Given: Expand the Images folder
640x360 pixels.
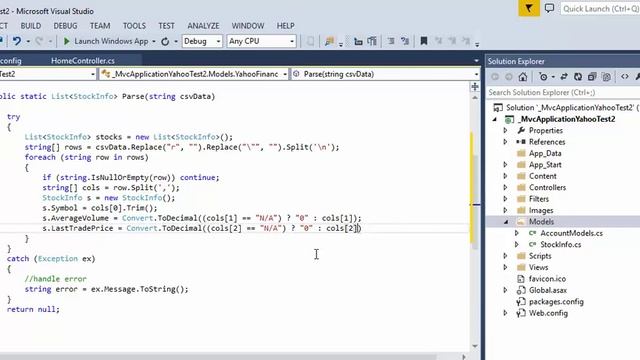Looking at the screenshot, I should 505,211.
